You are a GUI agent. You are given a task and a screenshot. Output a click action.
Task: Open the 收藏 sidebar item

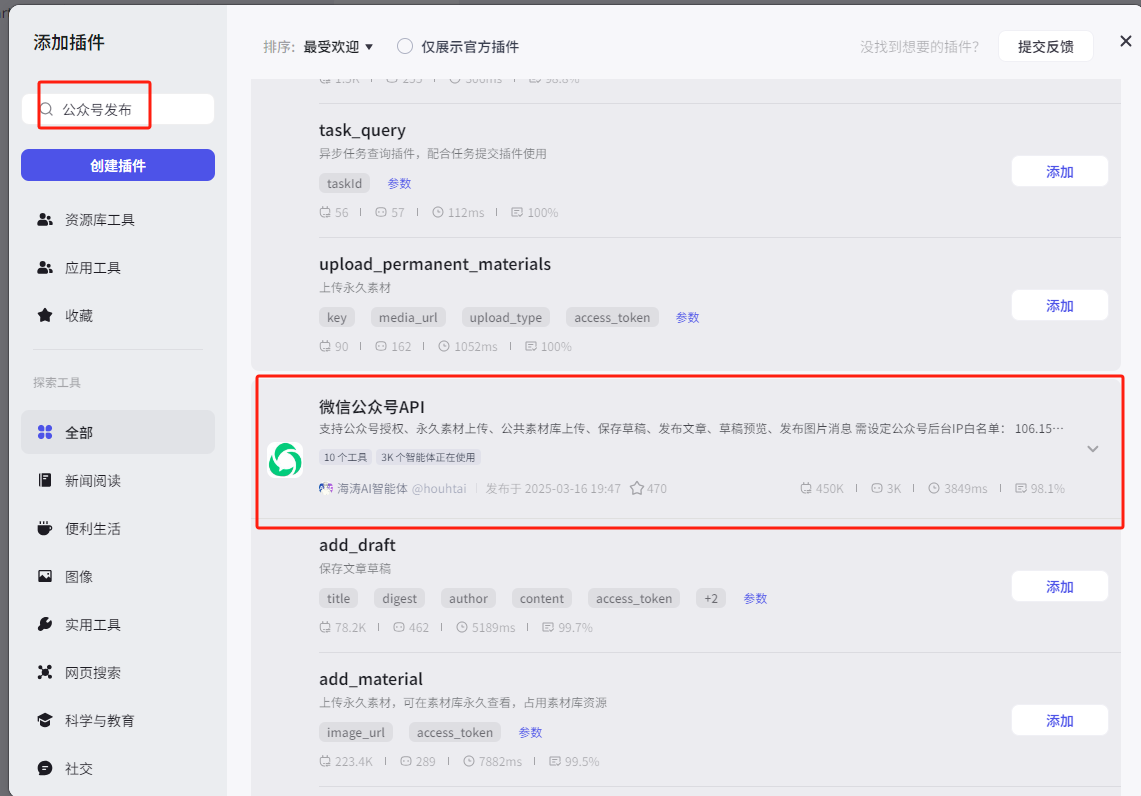tap(118, 316)
